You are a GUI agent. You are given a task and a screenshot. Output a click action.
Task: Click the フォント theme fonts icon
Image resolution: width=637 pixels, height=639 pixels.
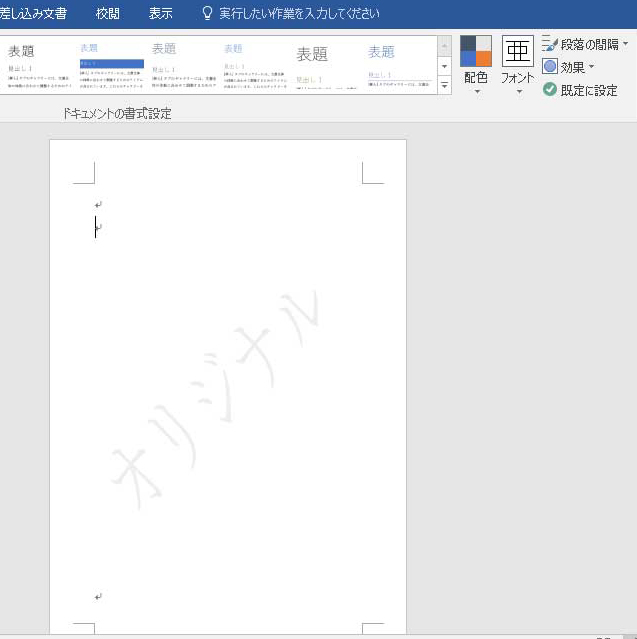[517, 52]
